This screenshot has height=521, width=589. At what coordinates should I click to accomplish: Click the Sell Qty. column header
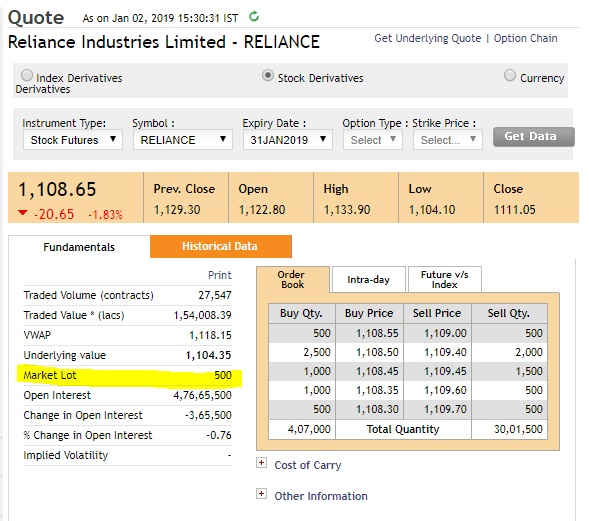tap(509, 313)
